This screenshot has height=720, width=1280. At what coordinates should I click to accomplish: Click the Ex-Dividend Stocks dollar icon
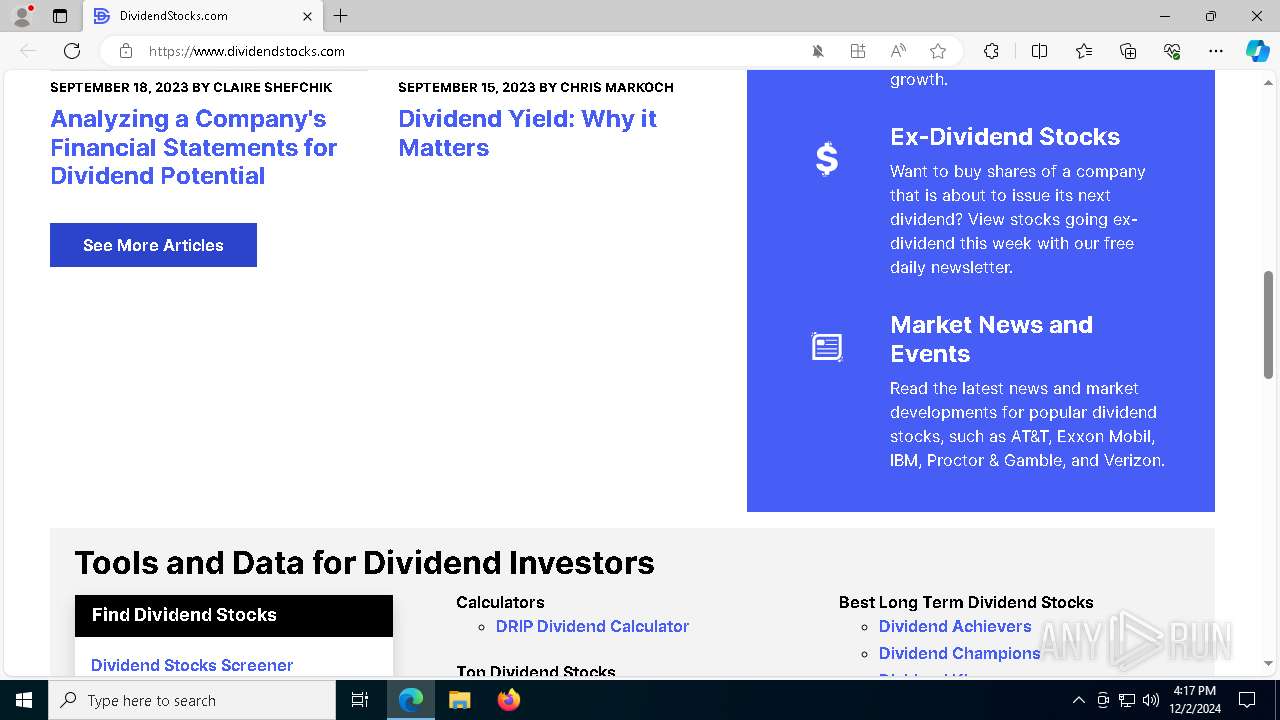pyautogui.click(x=827, y=159)
